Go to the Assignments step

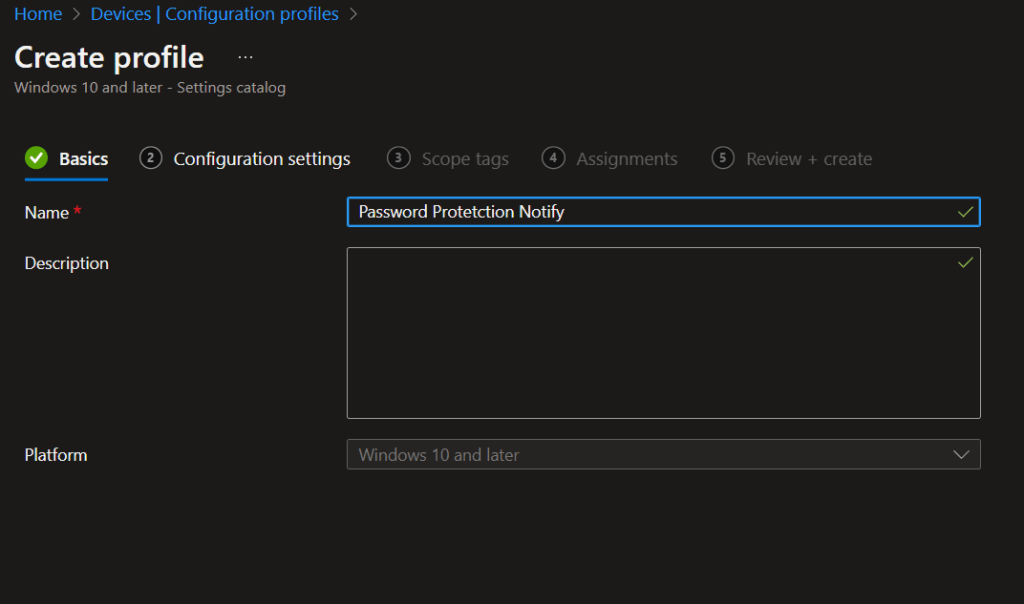(x=627, y=158)
